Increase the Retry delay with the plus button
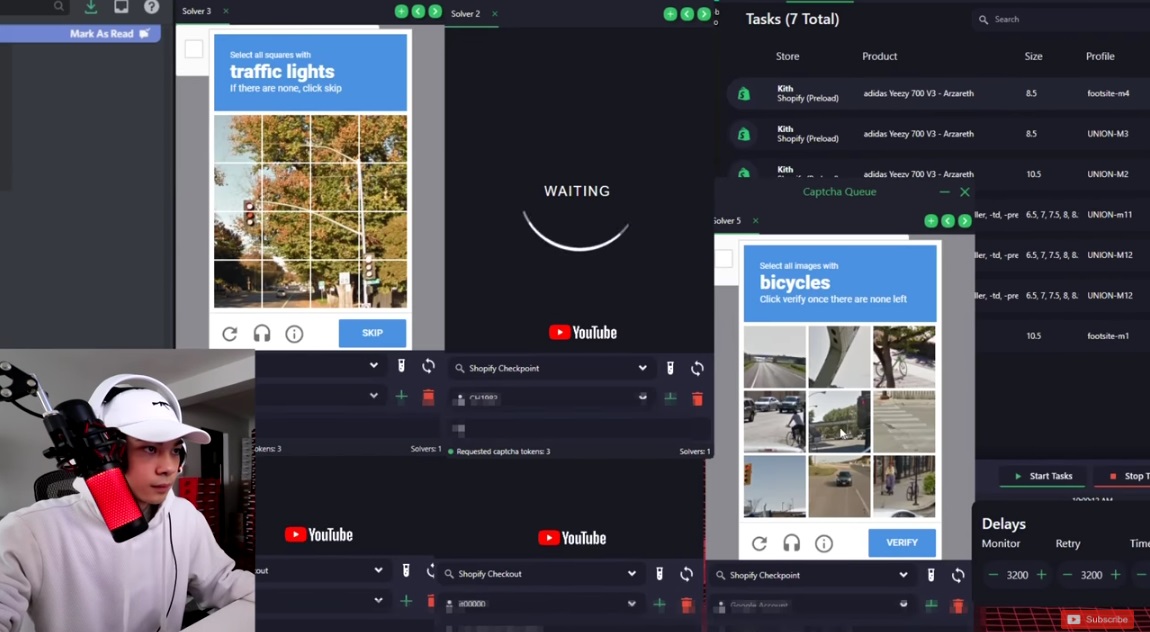Image resolution: width=1150 pixels, height=632 pixels. point(1116,575)
